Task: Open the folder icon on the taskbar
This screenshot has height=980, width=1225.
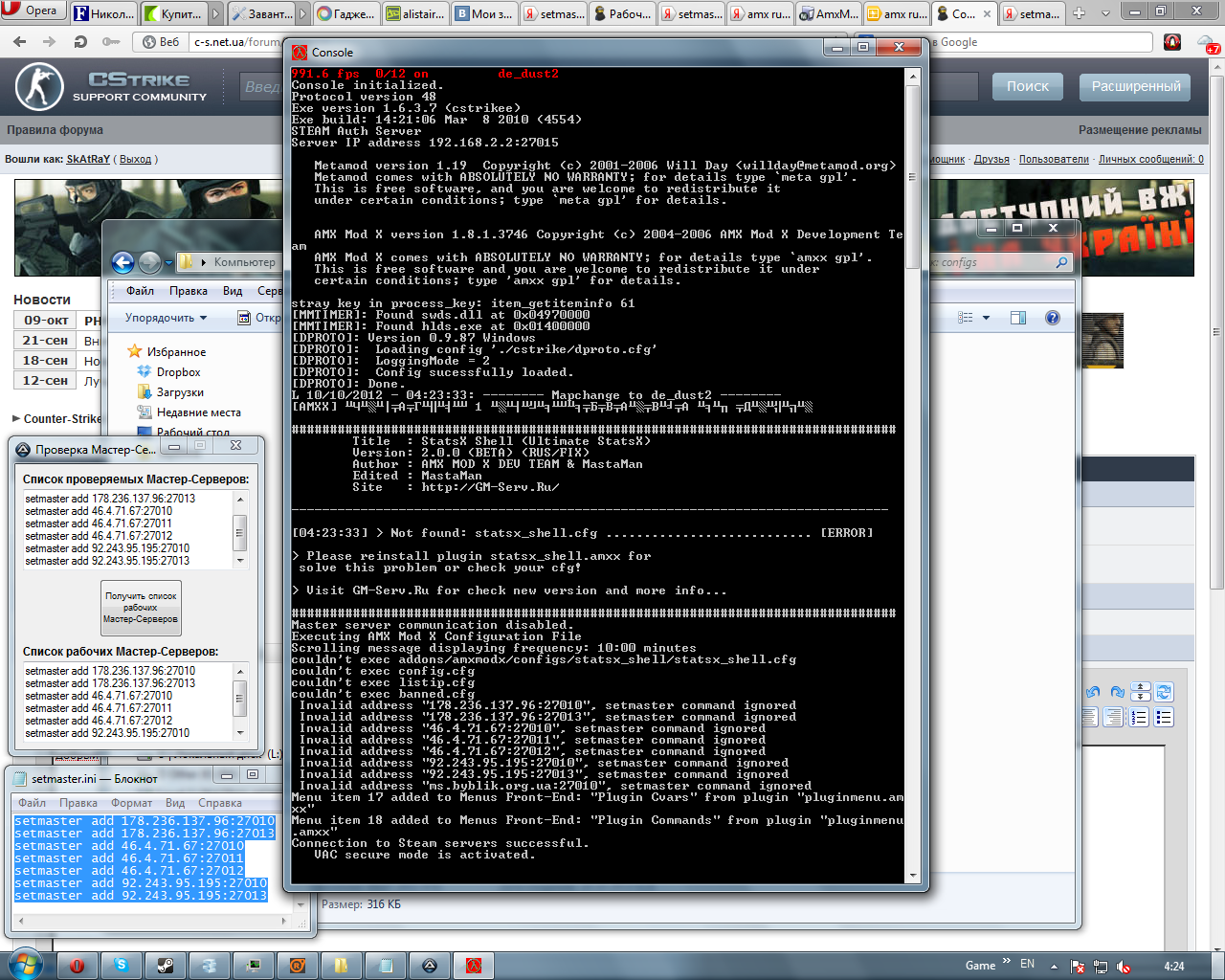Action: tap(341, 966)
